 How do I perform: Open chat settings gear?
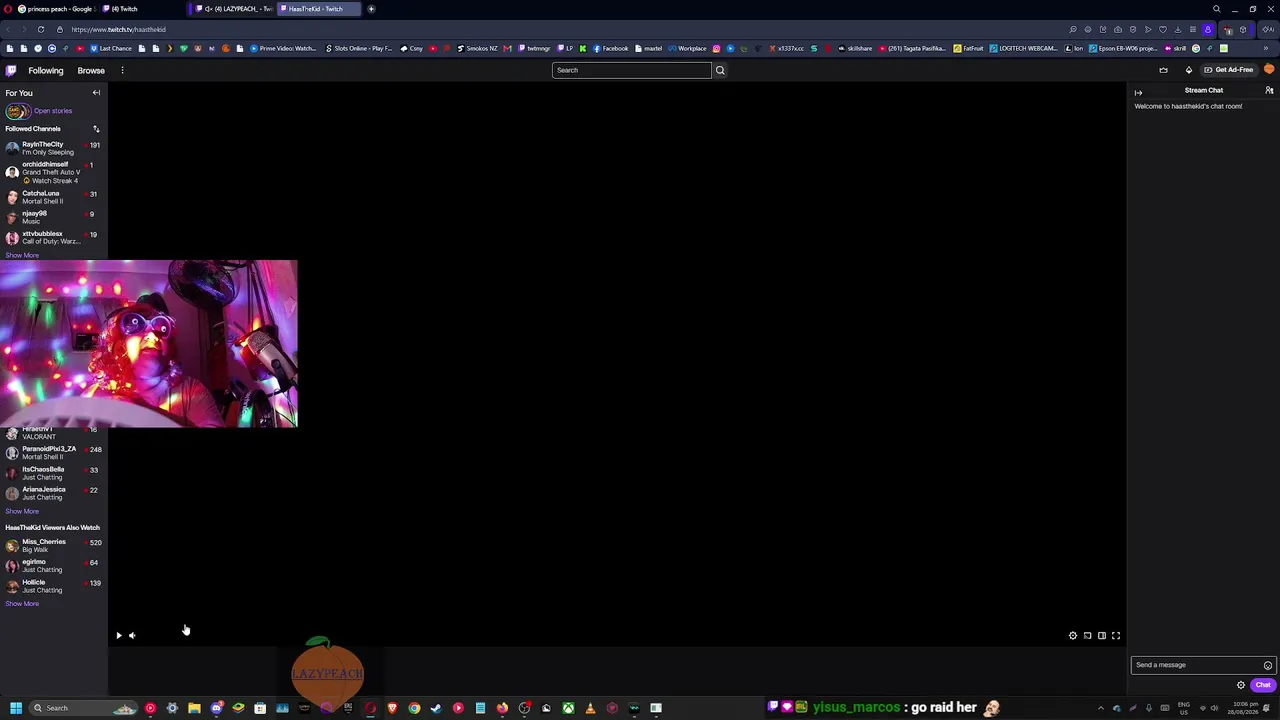tap(1241, 685)
